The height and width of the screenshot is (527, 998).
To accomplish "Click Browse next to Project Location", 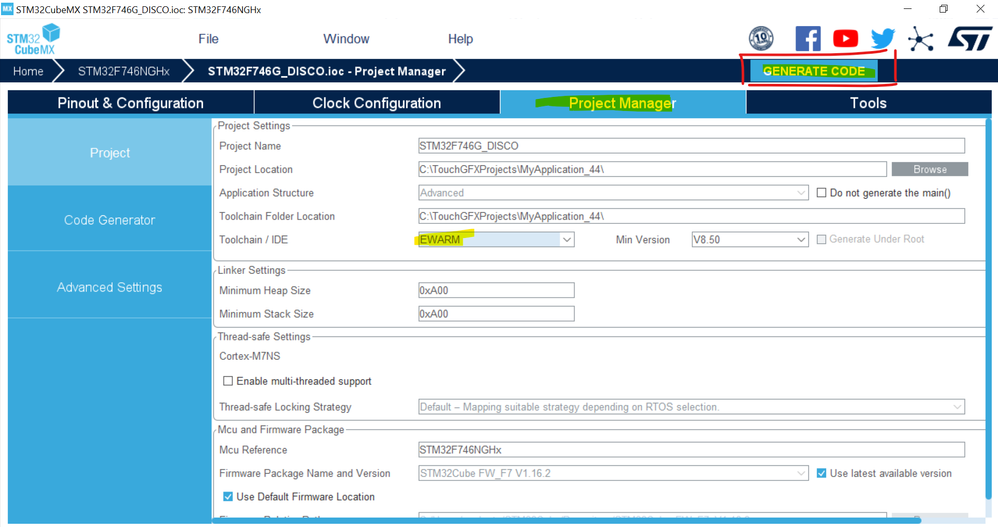I will pyautogui.click(x=930, y=169).
